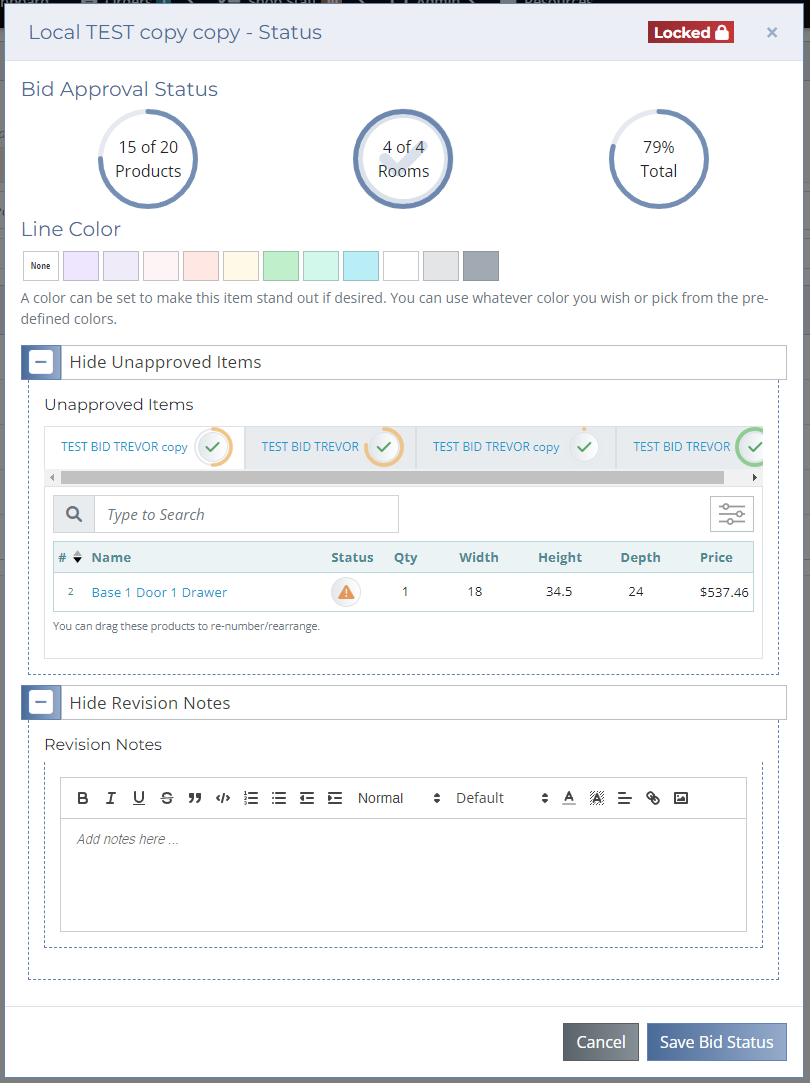This screenshot has height=1083, width=810.
Task: Insert an image into Revision Notes
Action: pyautogui.click(x=681, y=798)
